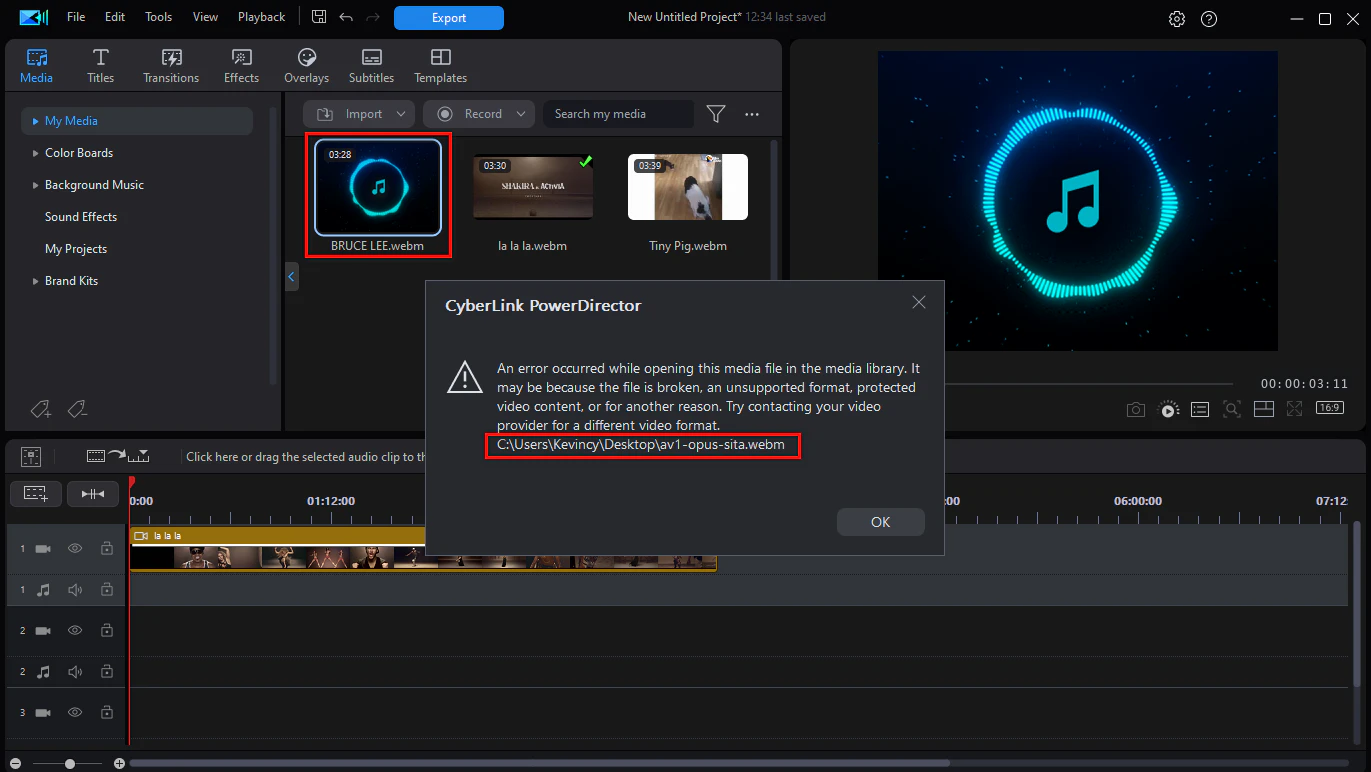Select Sound Effects in the library
Viewport: 1371px width, 772px height.
pyautogui.click(x=81, y=217)
